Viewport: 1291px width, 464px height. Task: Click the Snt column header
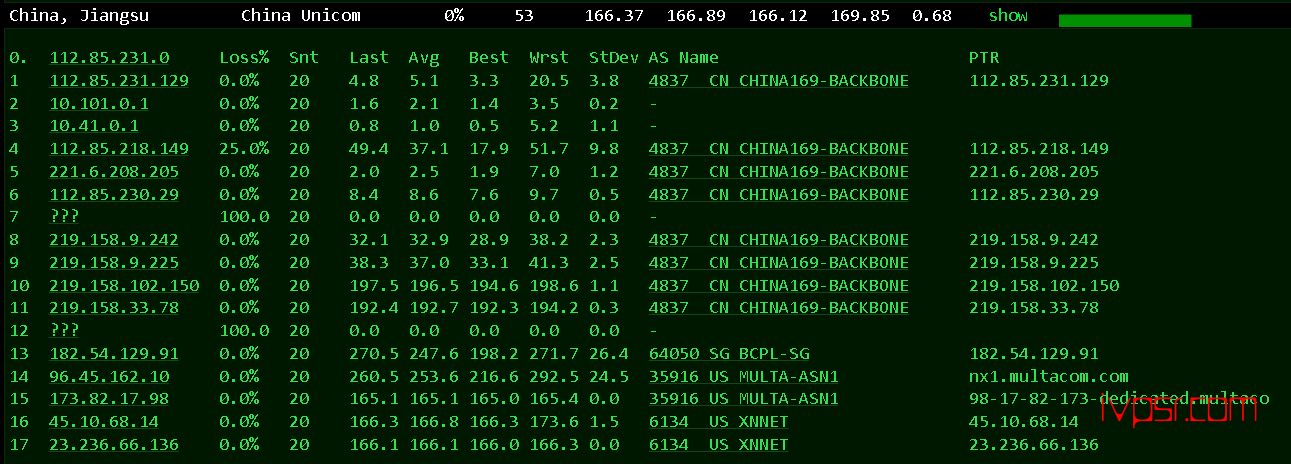(x=304, y=58)
